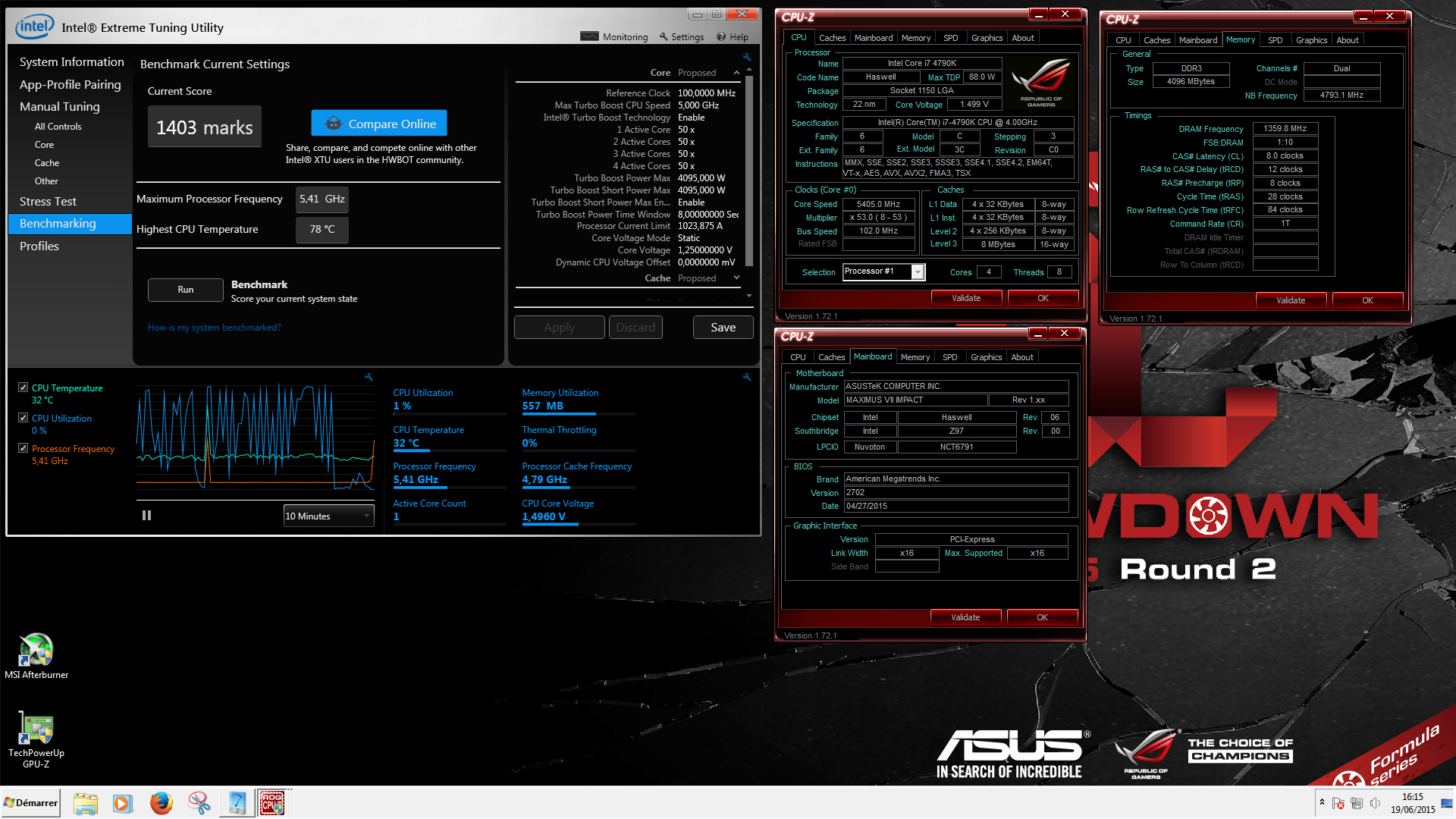Click the Max Turbo Boost CPU Speed '5,000 GHz' value
1456x819 pixels.
pyautogui.click(x=698, y=105)
